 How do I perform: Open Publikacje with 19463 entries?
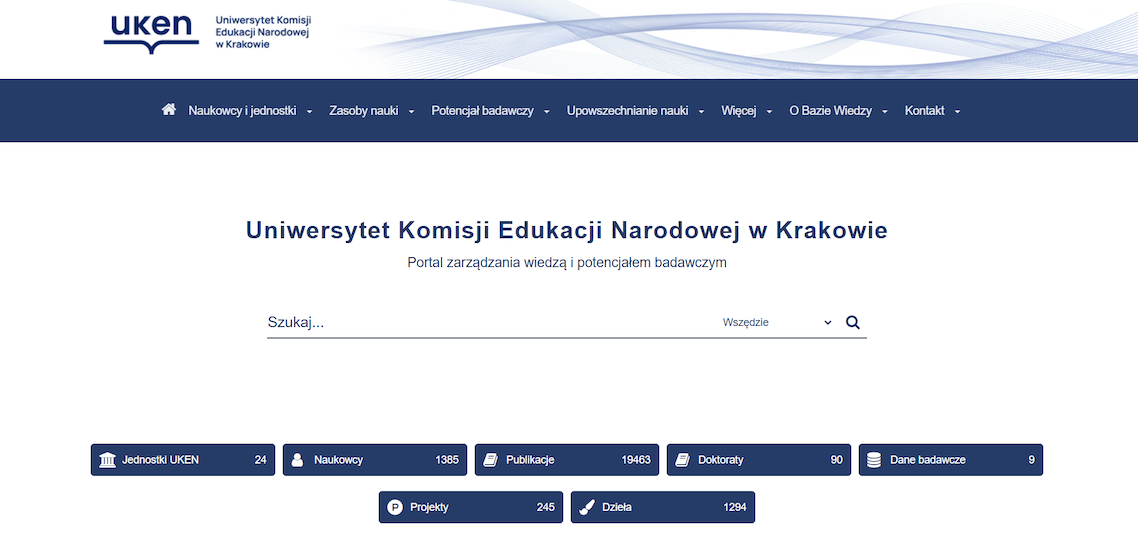coord(567,460)
